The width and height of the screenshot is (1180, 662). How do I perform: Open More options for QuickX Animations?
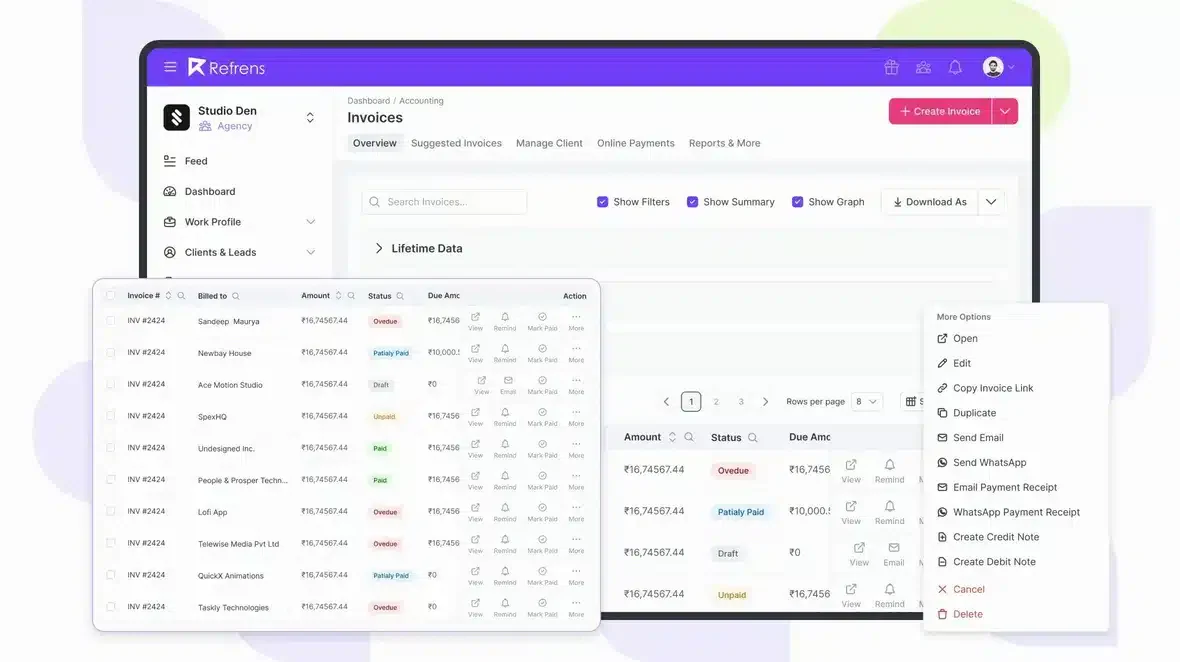[x=576, y=576]
